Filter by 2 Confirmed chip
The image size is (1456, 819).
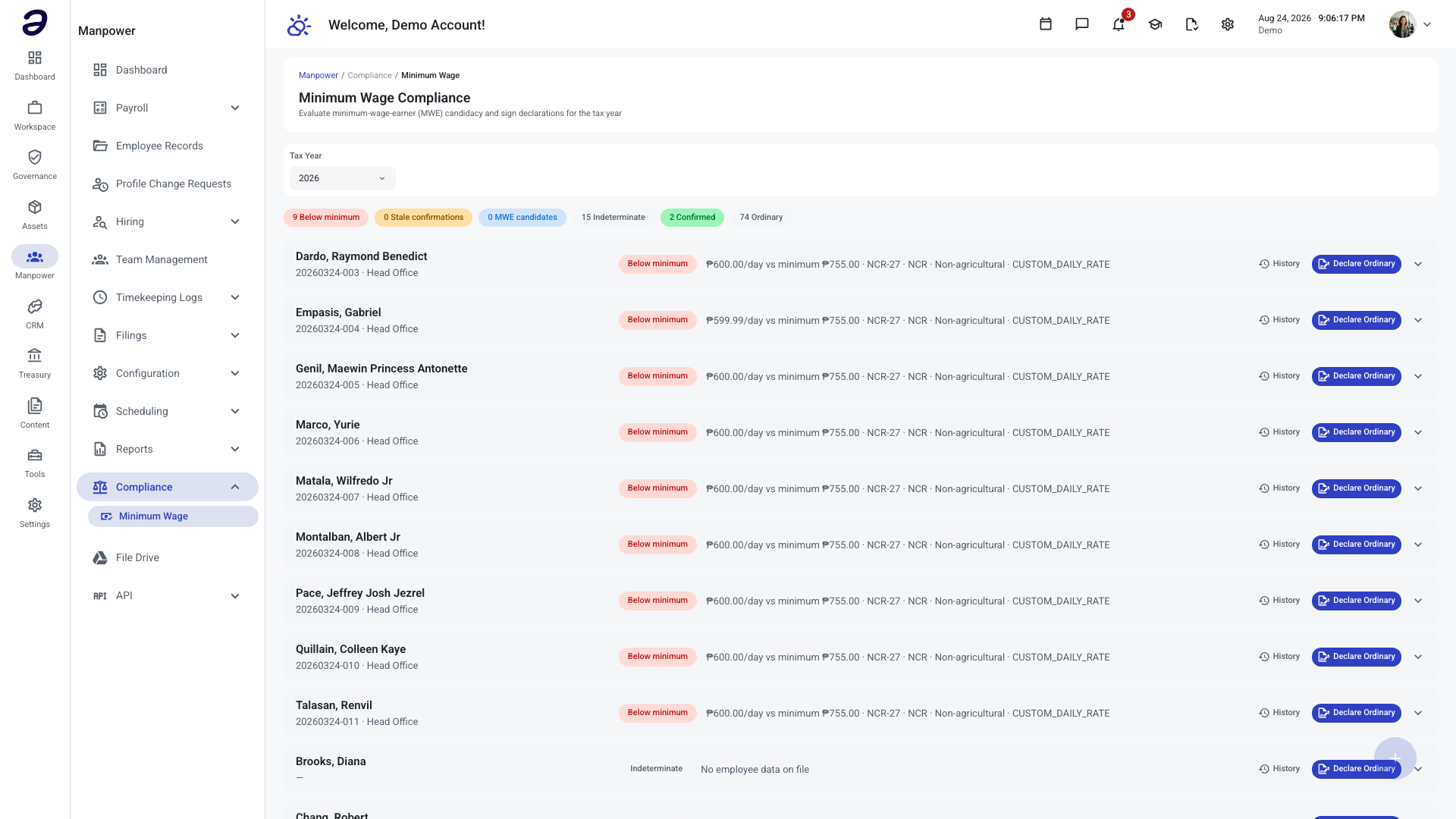point(692,218)
